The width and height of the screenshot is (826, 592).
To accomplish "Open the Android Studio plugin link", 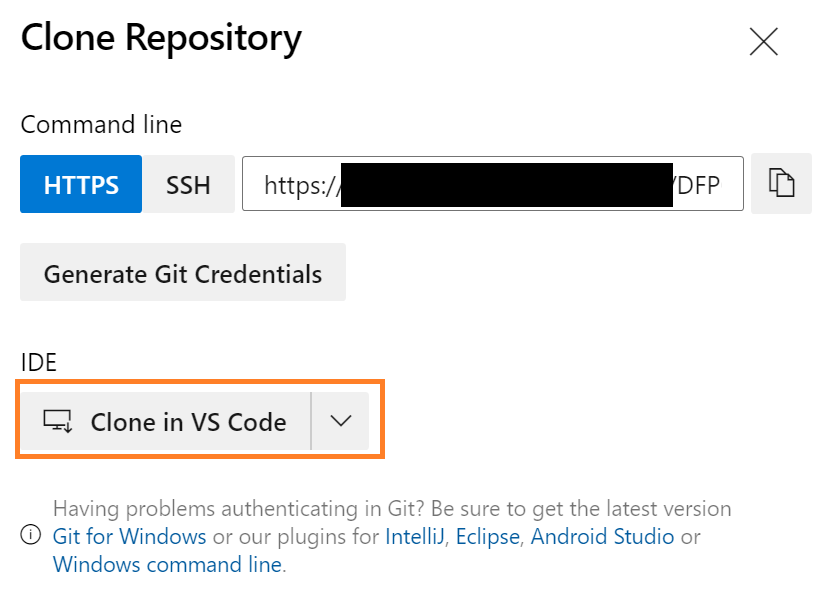I will point(602,537).
